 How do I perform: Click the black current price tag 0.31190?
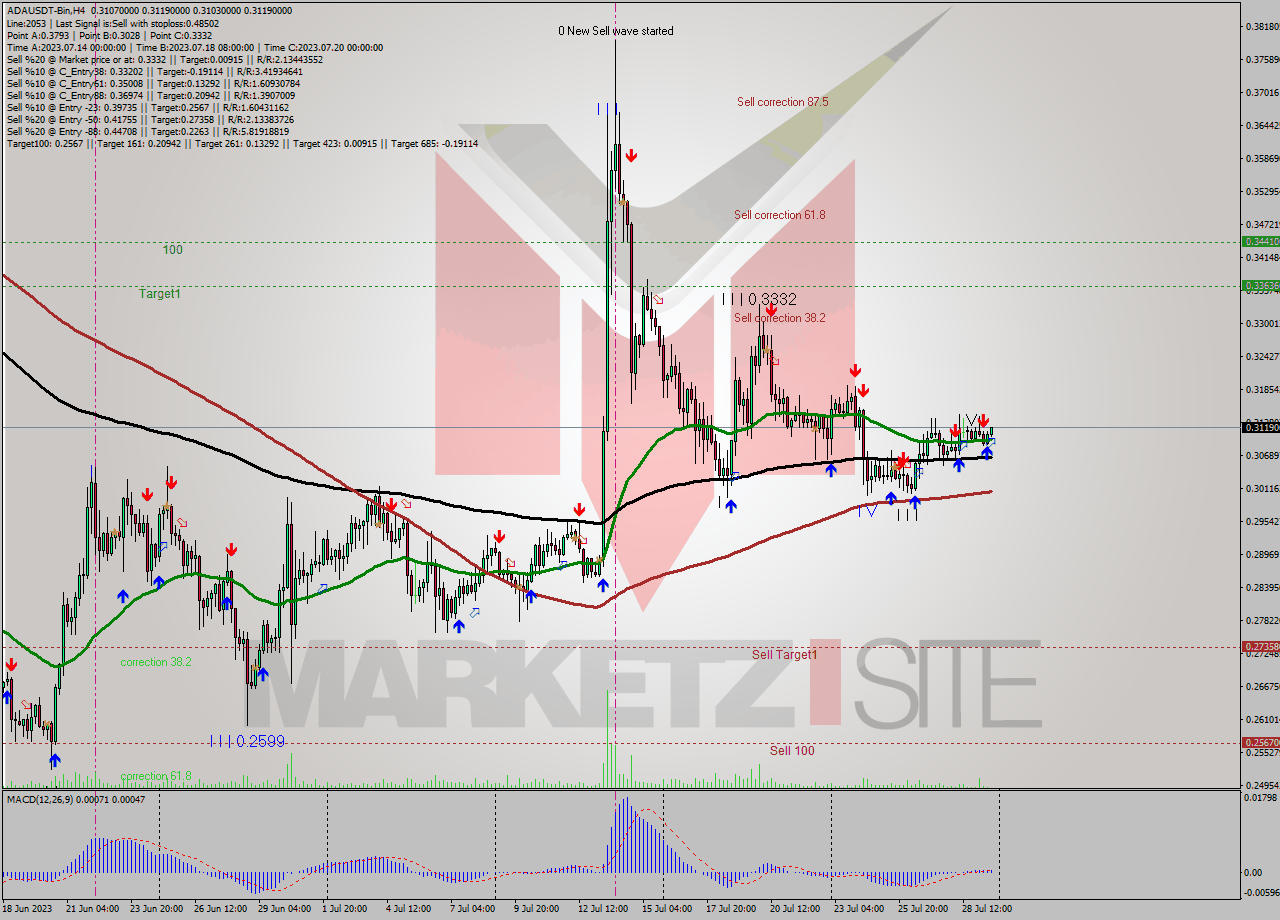[1260, 428]
